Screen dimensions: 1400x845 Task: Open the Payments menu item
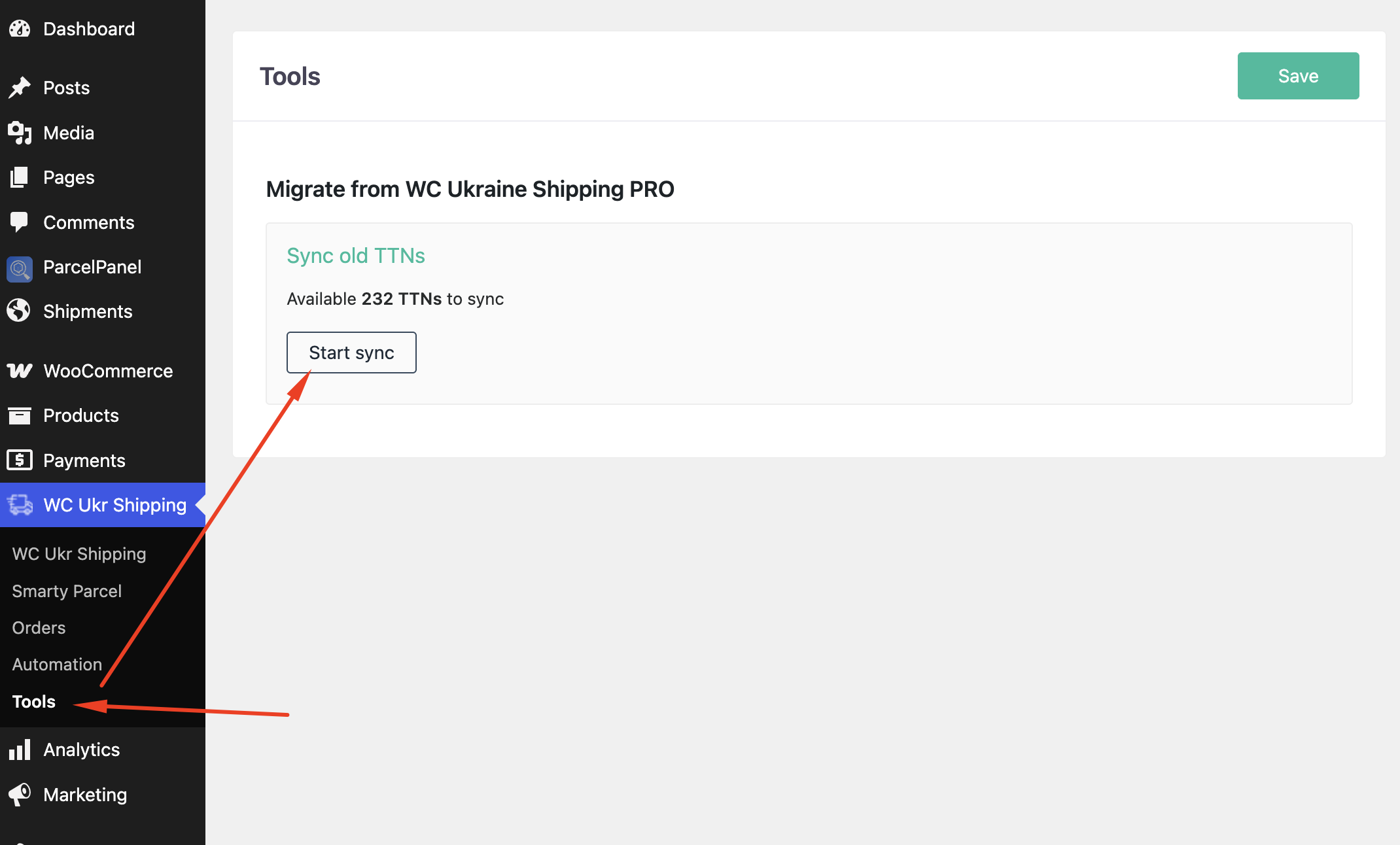tap(103, 460)
